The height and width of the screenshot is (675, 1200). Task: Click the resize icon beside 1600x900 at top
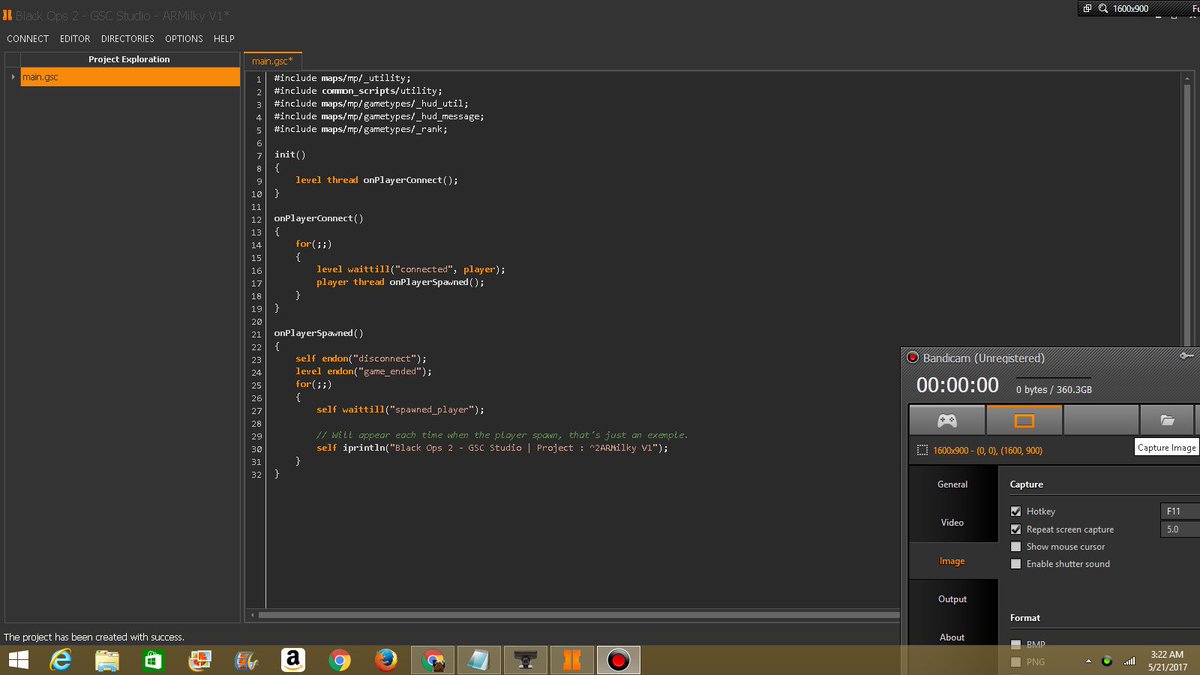tap(1087, 9)
